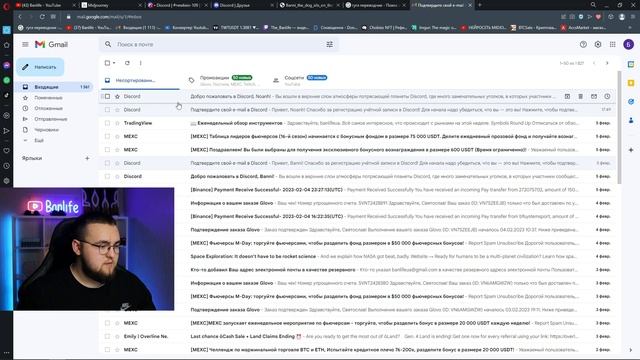The width and height of the screenshot is (640, 360).
Task: Select checkbox of first Discord email
Action: 107,96
